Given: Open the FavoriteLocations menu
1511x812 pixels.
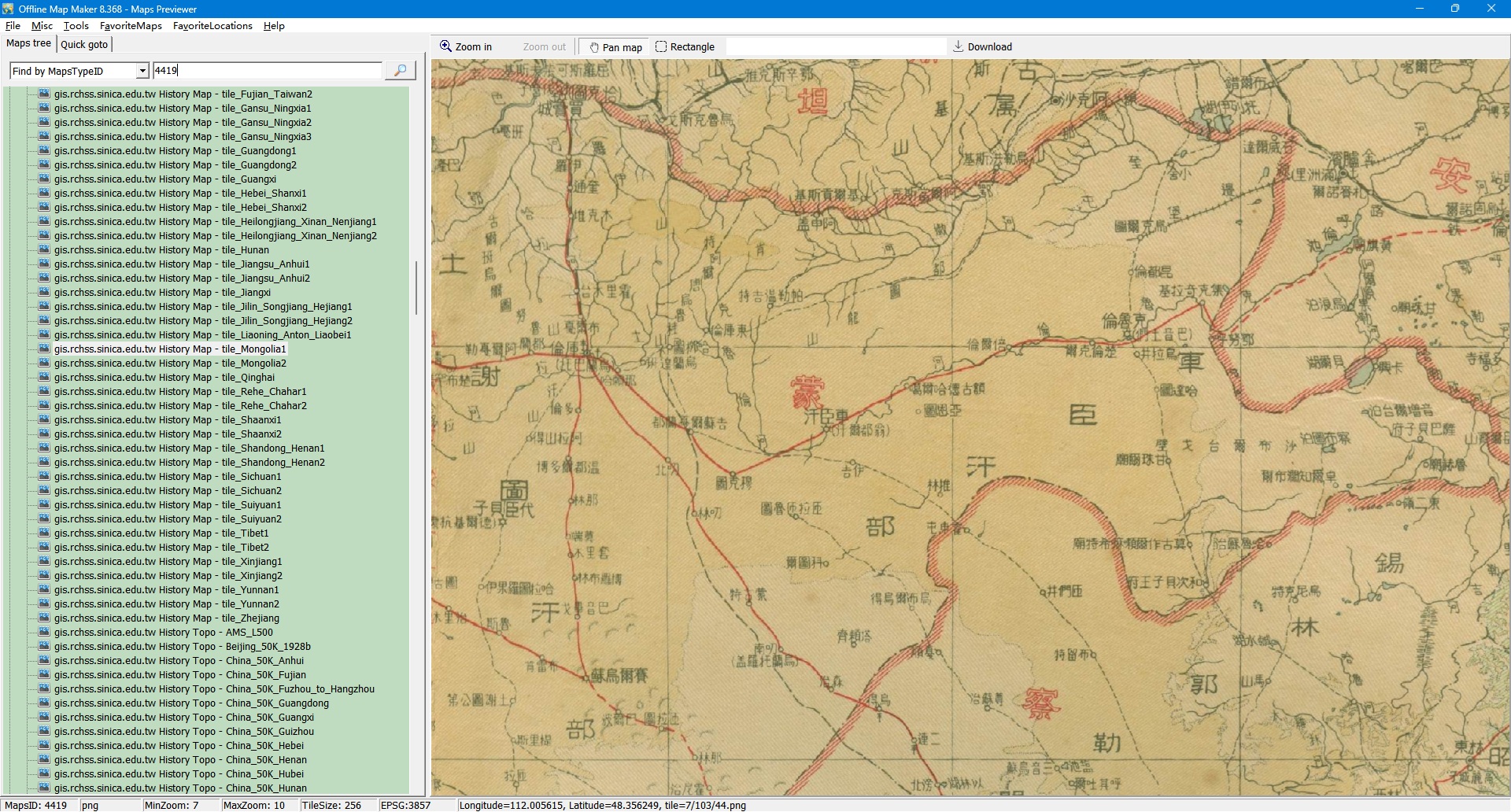Looking at the screenshot, I should click(x=212, y=26).
